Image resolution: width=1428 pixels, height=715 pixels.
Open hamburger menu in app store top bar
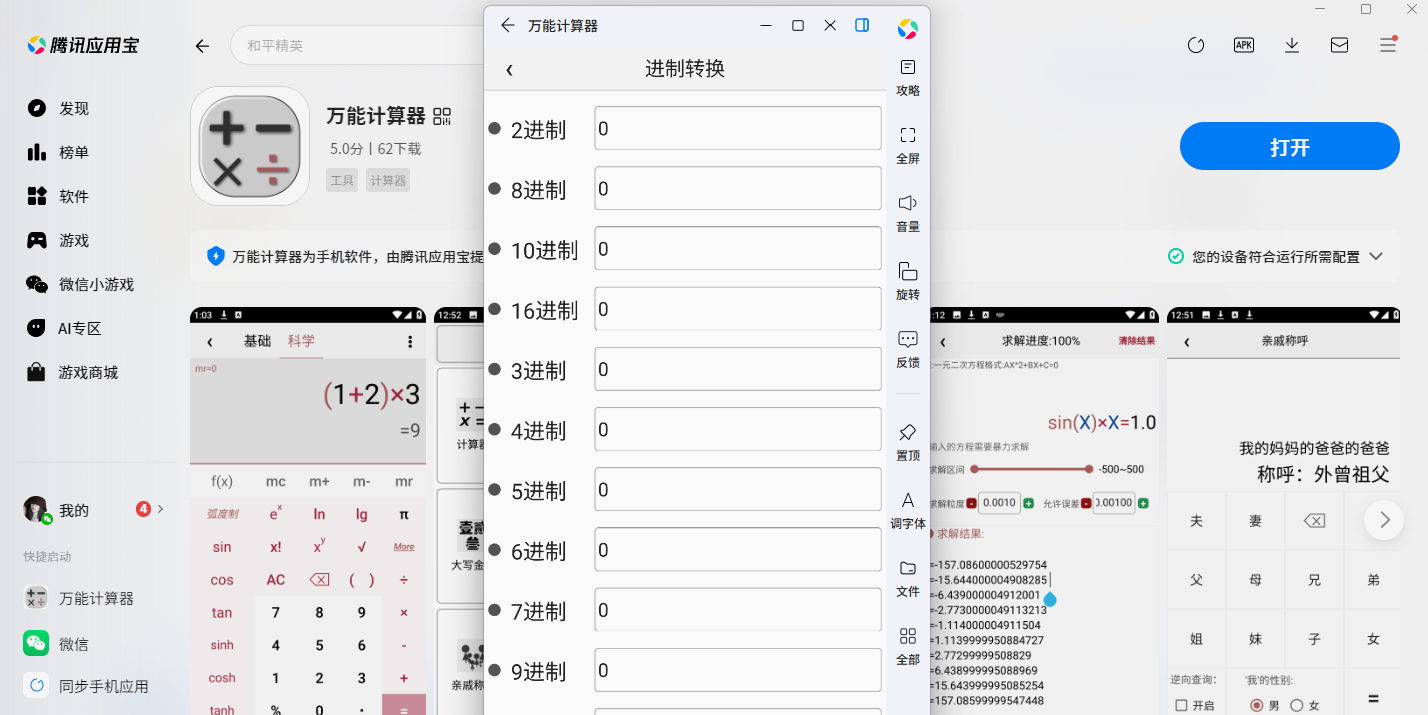1387,45
